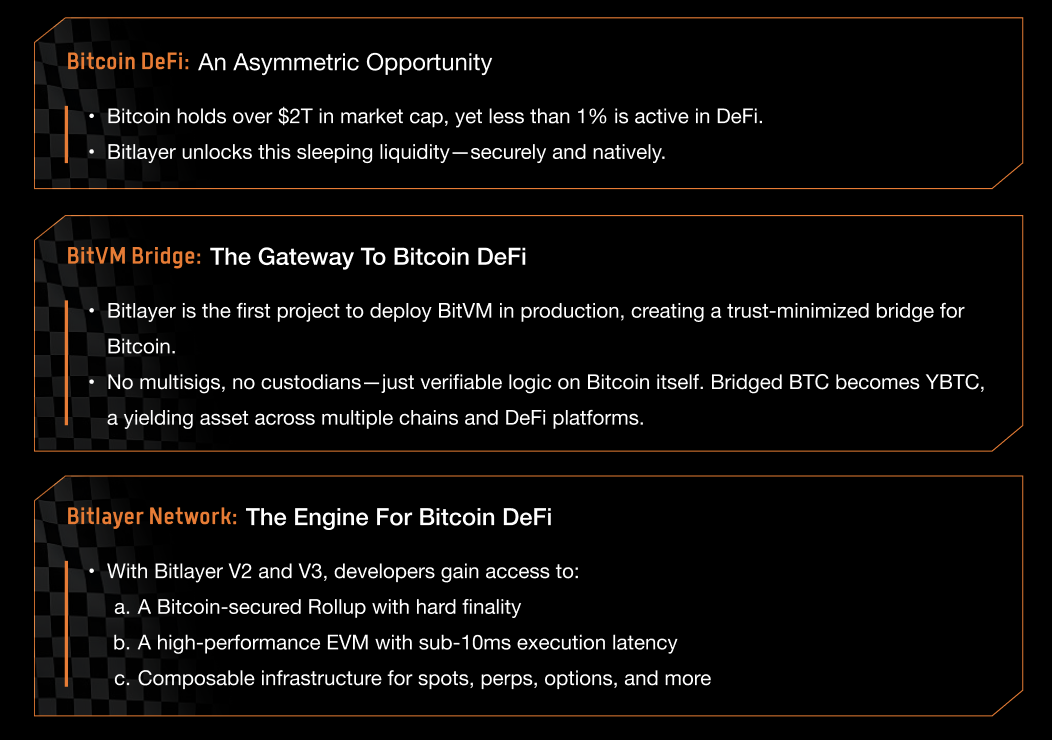Click the orange vertical bar in the Bitcoin DeFi card
The image size is (1052, 740).
[66, 134]
